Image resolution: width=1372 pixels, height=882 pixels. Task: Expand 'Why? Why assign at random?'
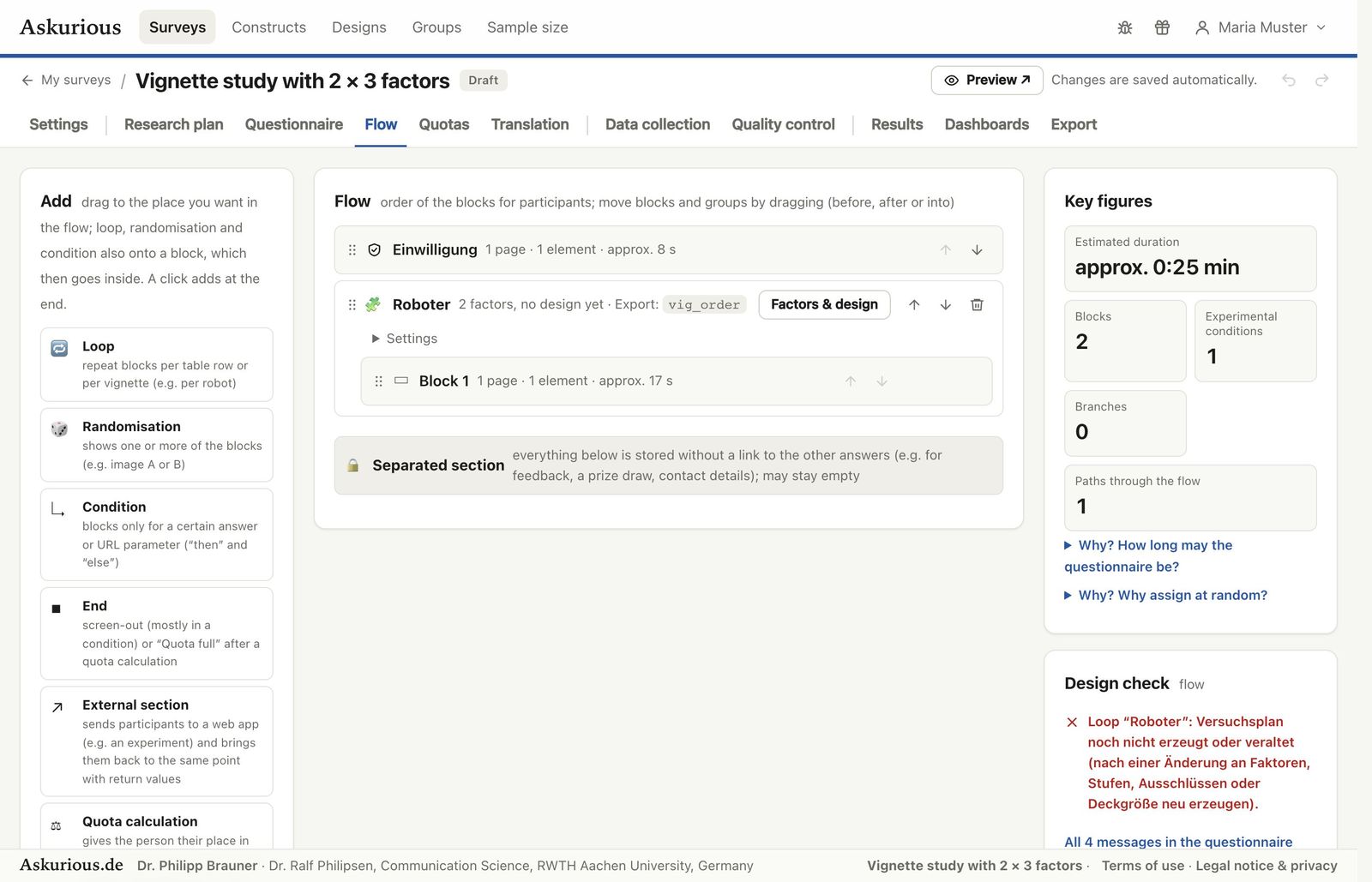(x=1165, y=595)
